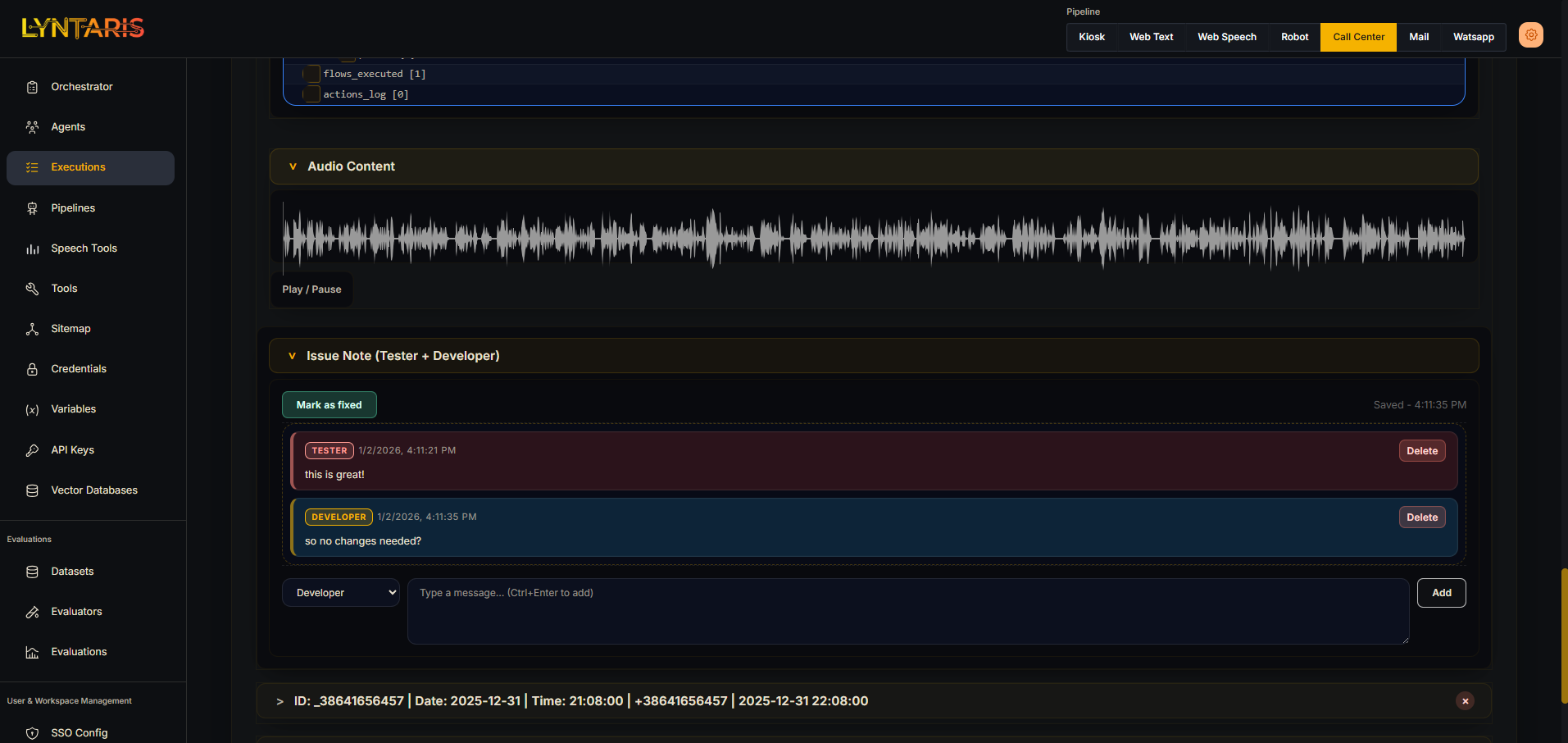This screenshot has width=1568, height=743.
Task: Expand the execution ID _38641656457 row
Action: click(x=280, y=701)
